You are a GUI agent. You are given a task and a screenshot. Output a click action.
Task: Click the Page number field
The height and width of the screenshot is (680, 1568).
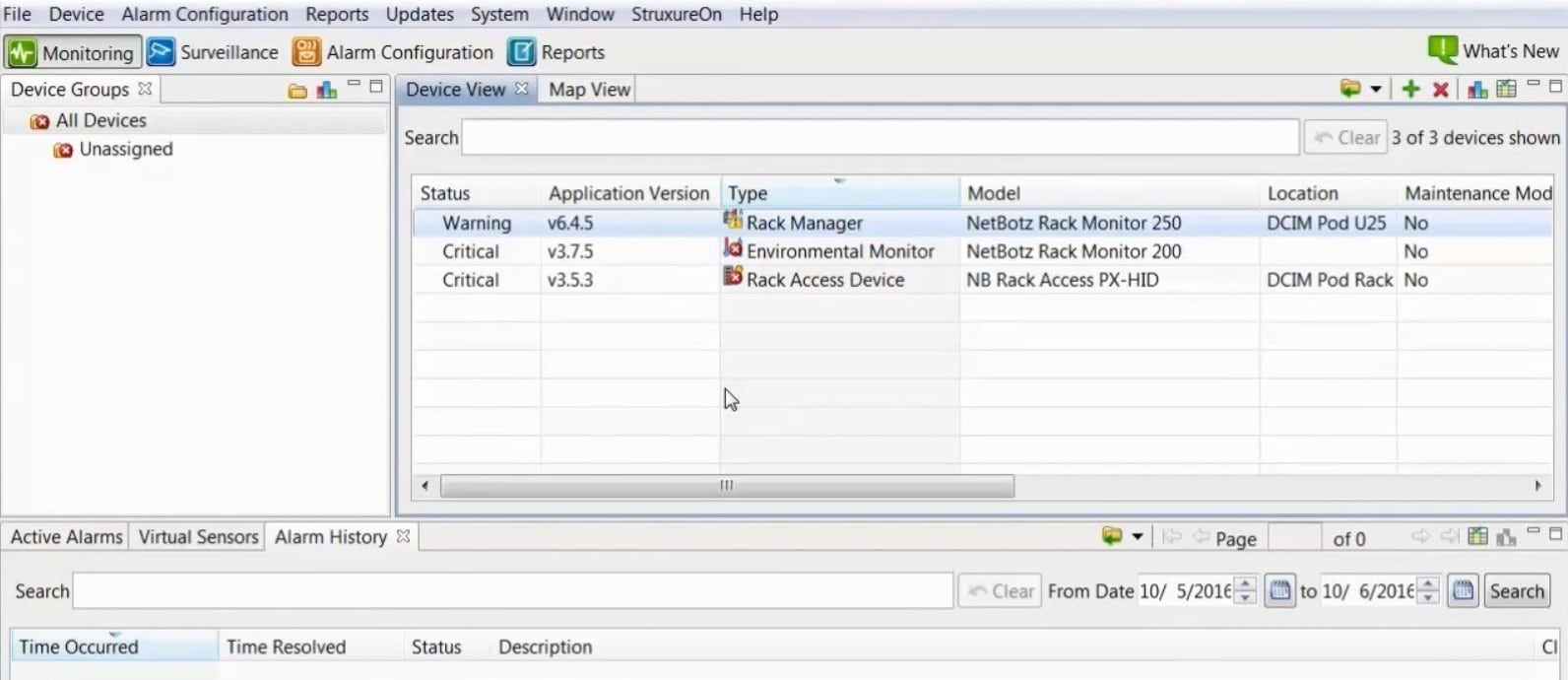click(x=1294, y=538)
